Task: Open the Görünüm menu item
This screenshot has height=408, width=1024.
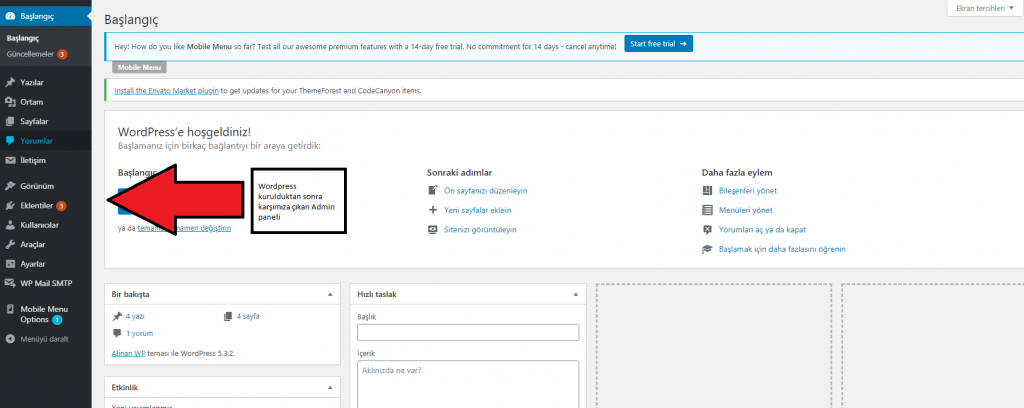Action: click(x=46, y=185)
